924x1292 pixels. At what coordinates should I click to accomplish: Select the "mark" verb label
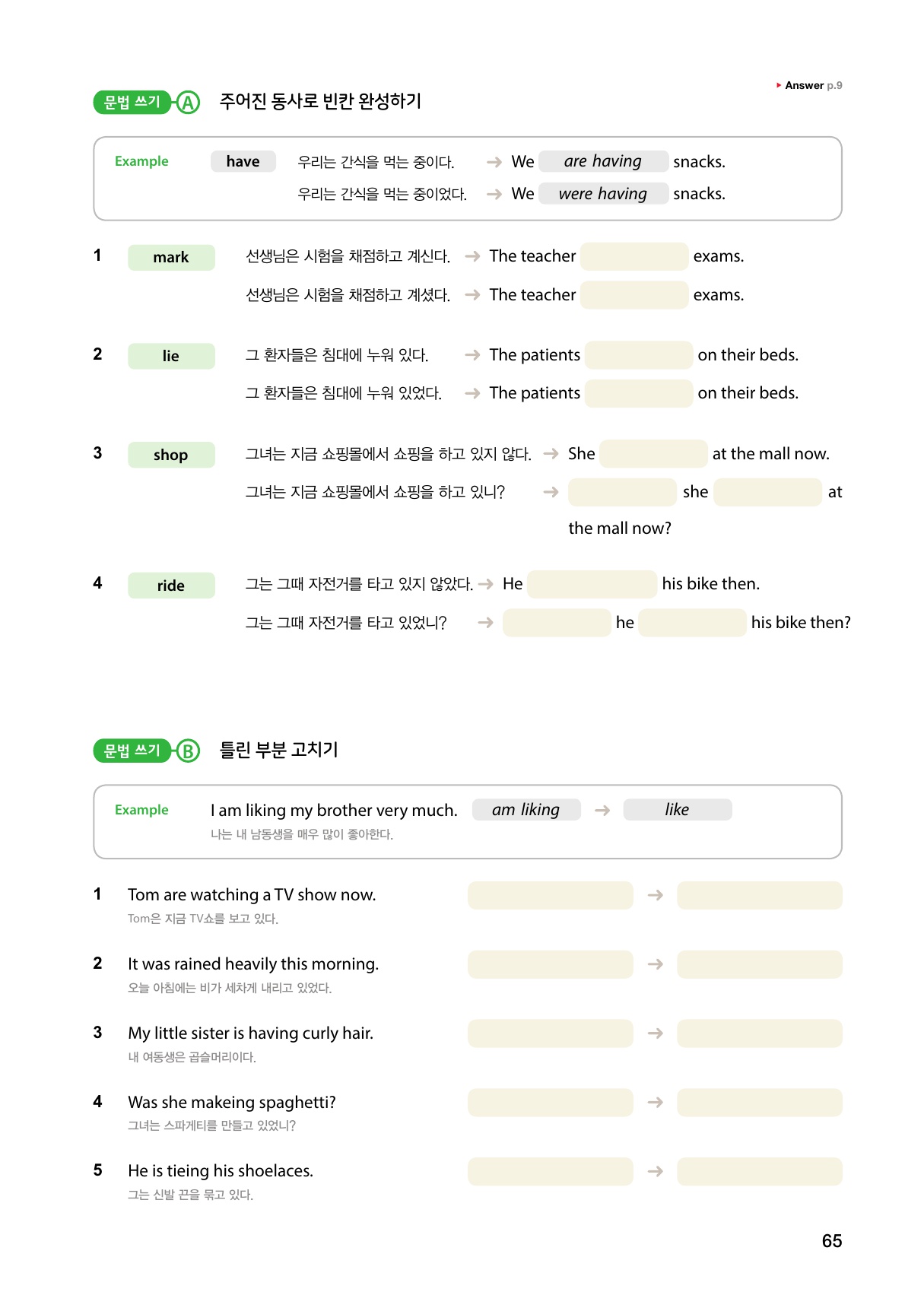click(171, 257)
